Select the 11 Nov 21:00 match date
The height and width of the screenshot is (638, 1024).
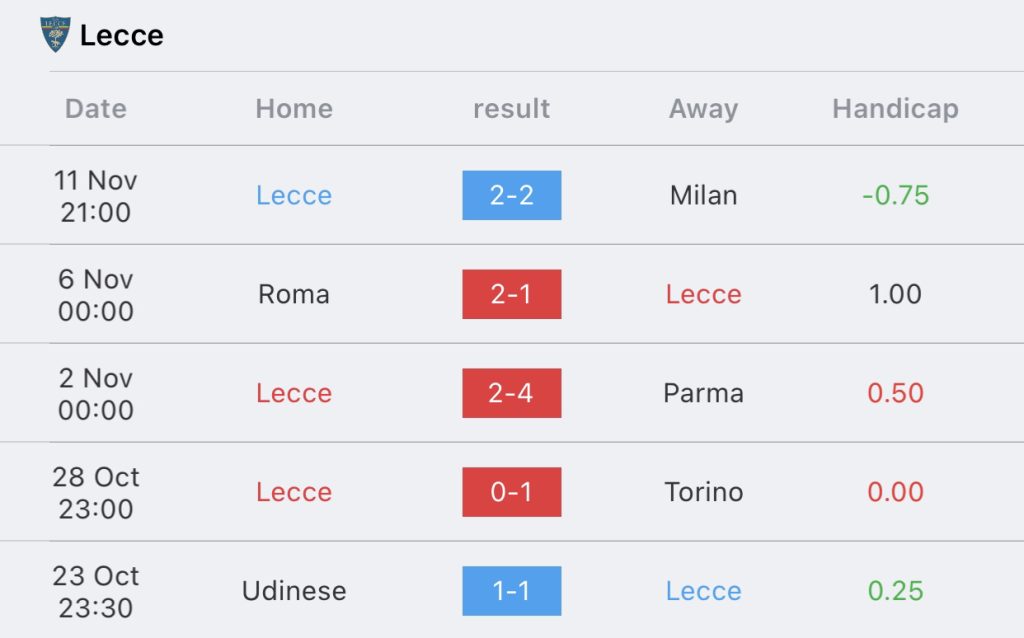pos(95,196)
